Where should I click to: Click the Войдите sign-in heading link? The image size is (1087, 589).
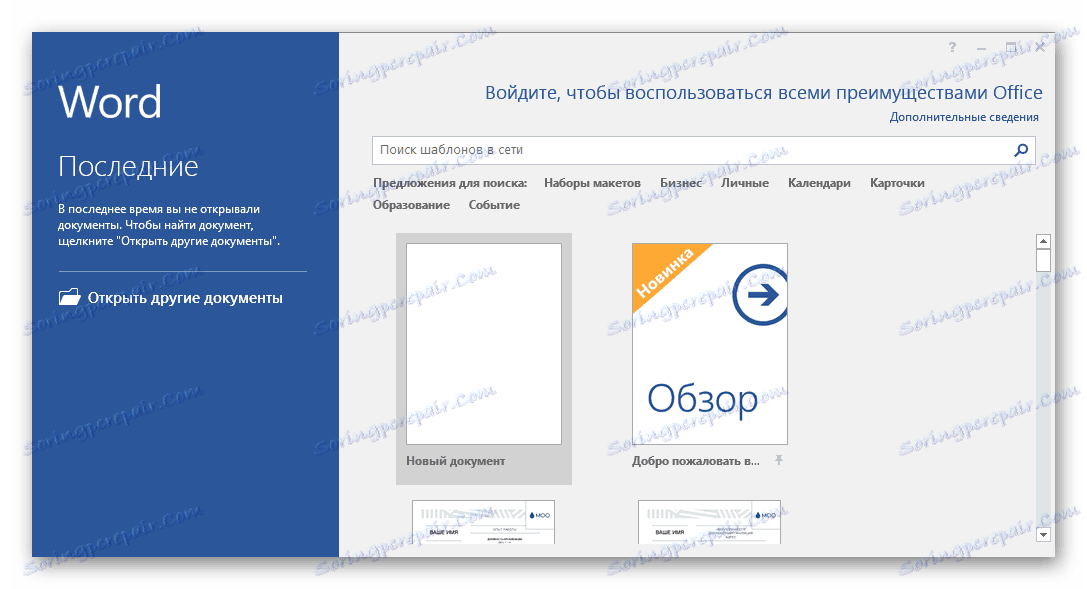tap(763, 93)
